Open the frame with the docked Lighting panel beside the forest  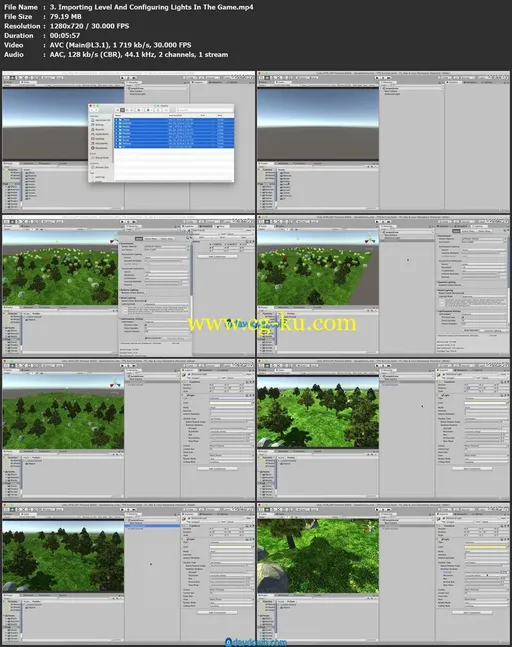coord(383,286)
